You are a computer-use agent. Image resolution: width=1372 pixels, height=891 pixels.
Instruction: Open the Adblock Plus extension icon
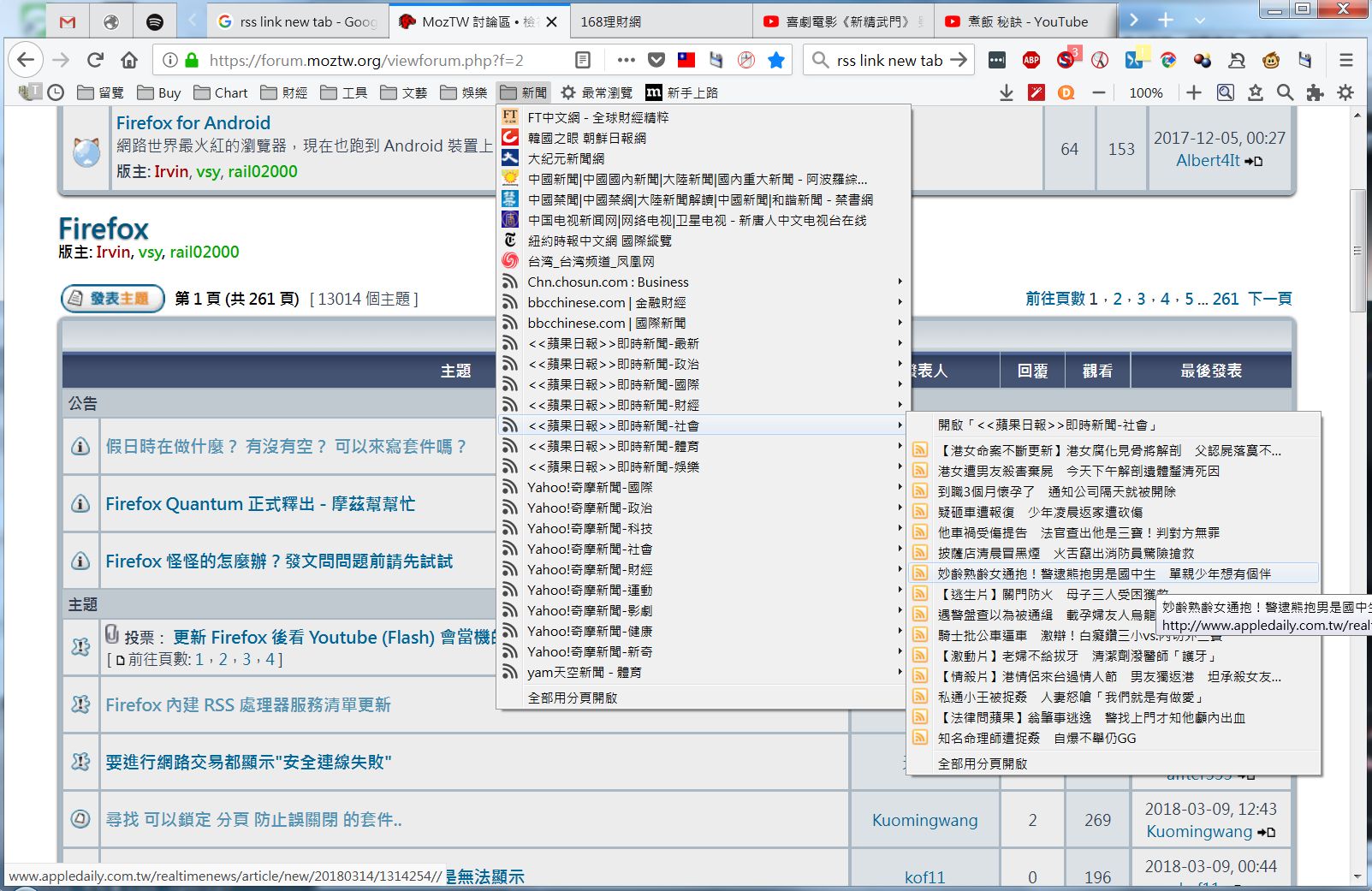point(1031,60)
